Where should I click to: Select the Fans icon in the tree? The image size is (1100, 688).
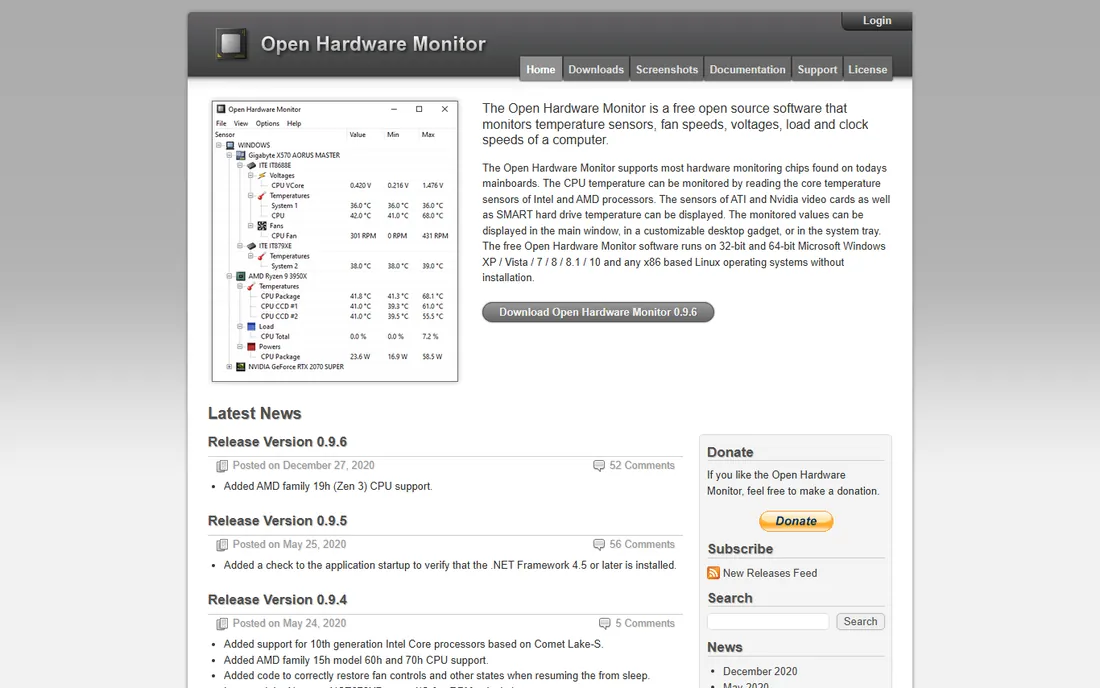(262, 226)
